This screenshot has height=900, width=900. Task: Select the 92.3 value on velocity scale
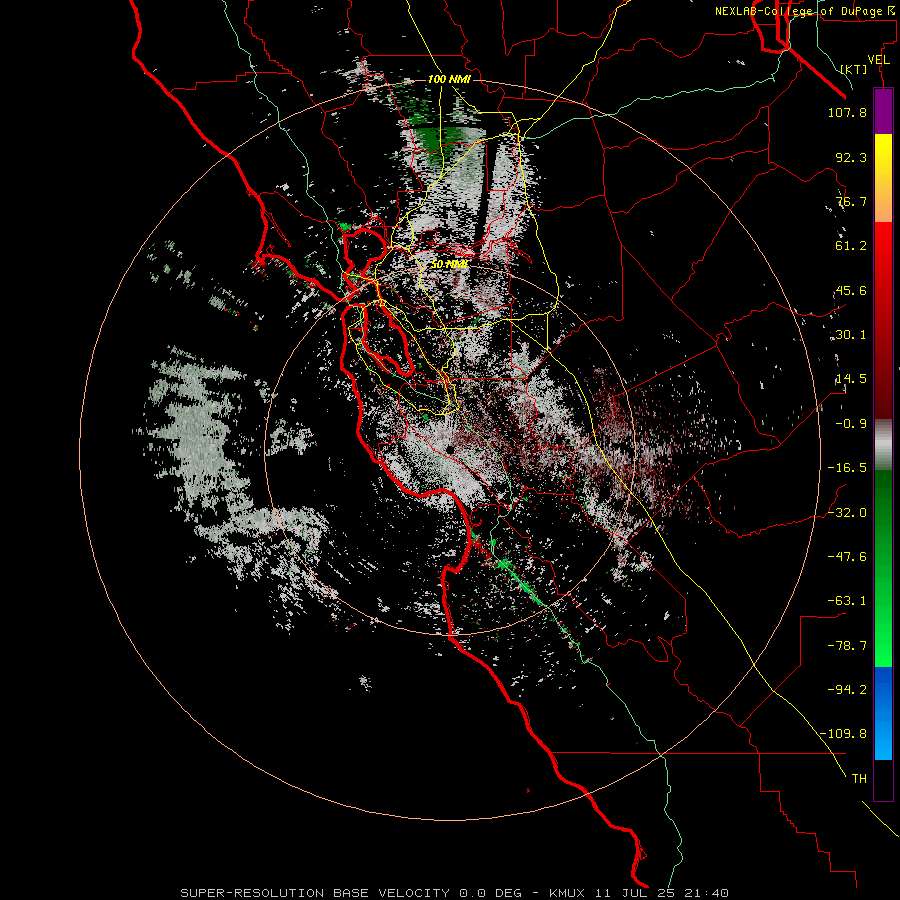point(851,157)
